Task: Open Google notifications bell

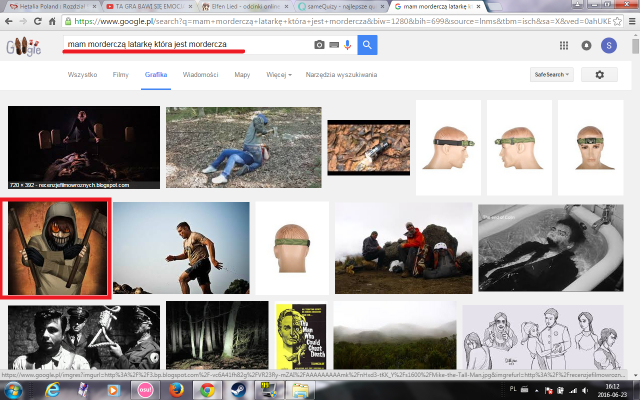Action: (x=586, y=45)
